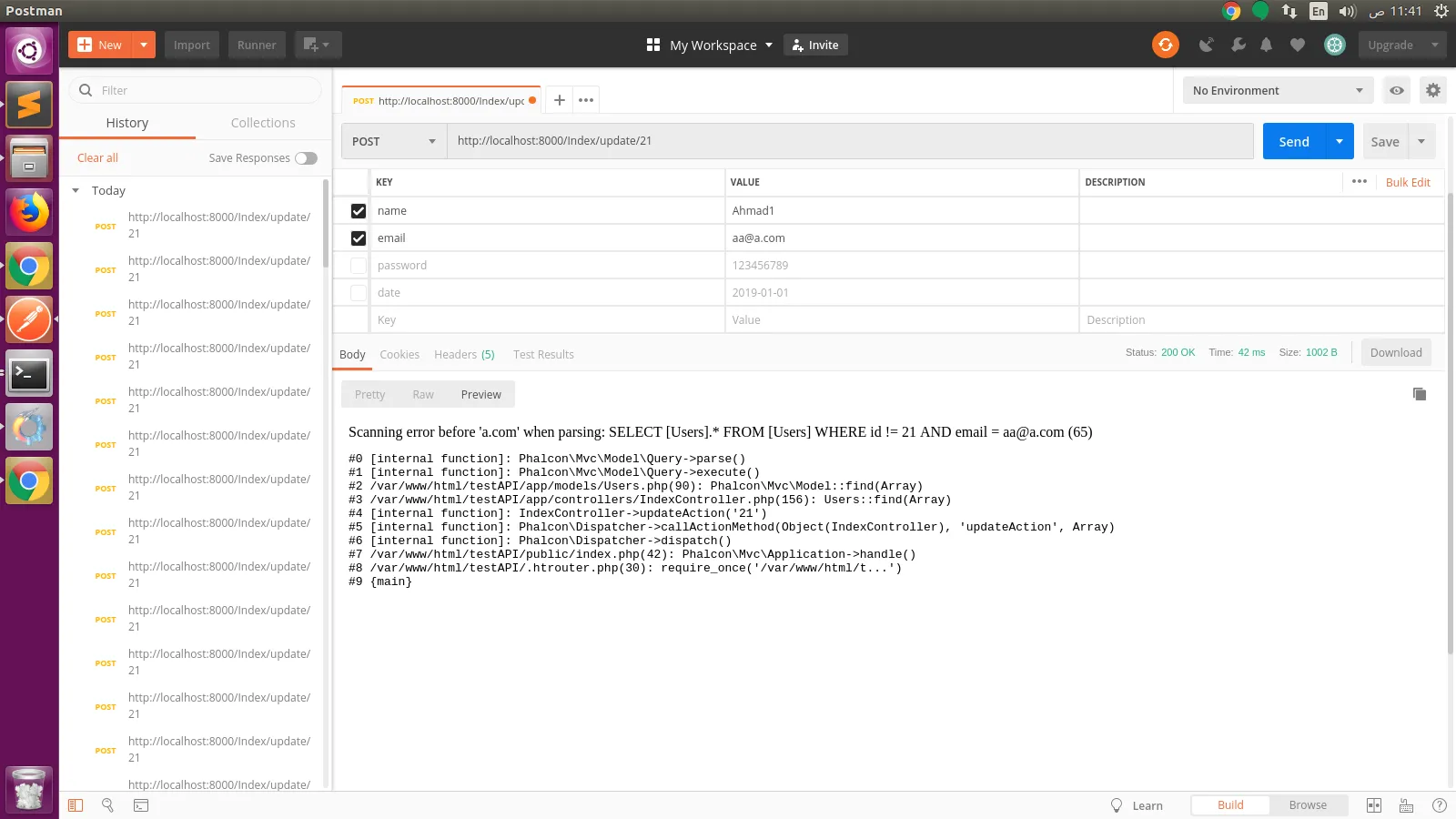Click the history Filter search field
This screenshot has height=819, width=1456.
[196, 90]
